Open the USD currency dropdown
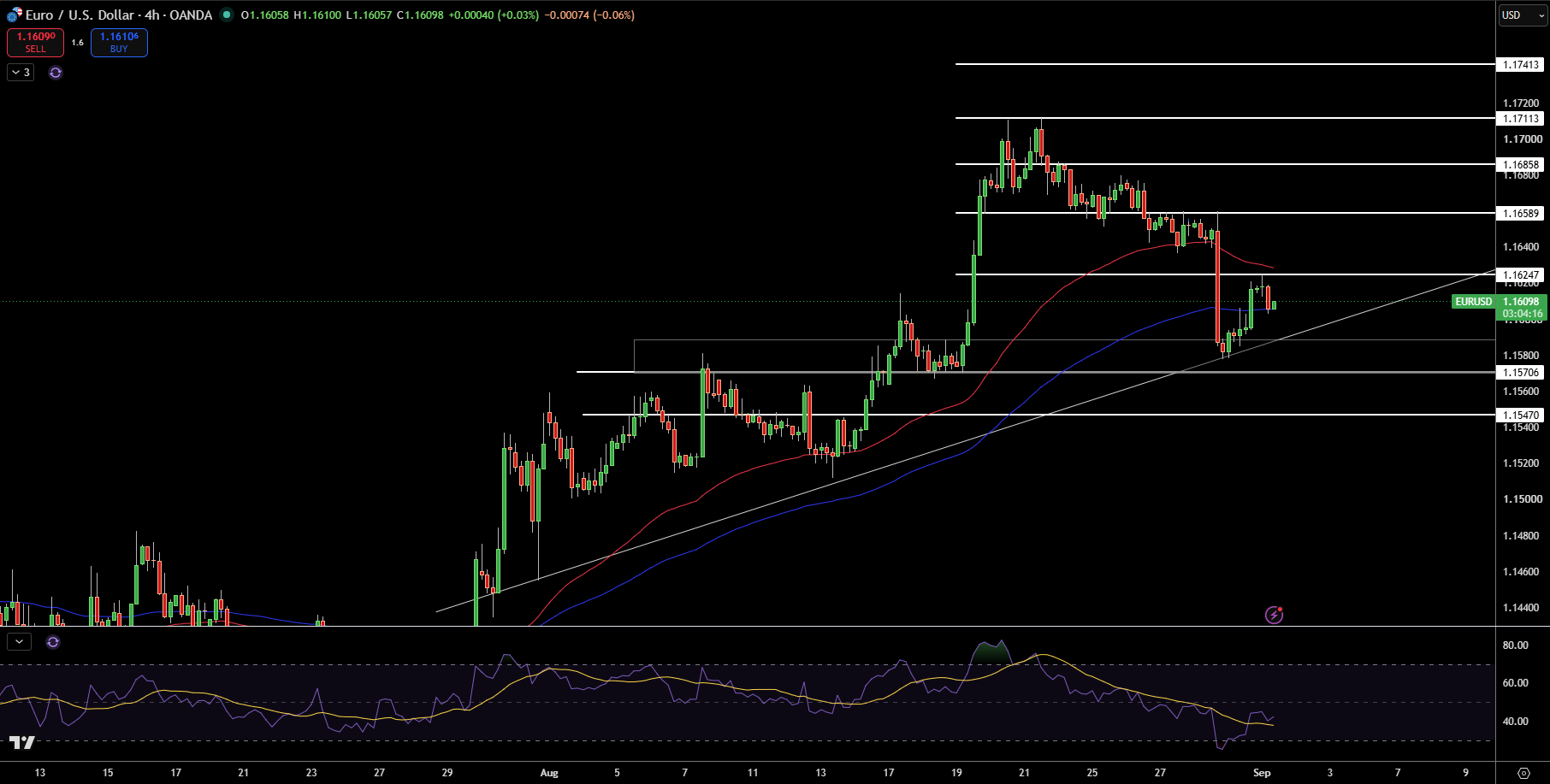 tap(1523, 15)
